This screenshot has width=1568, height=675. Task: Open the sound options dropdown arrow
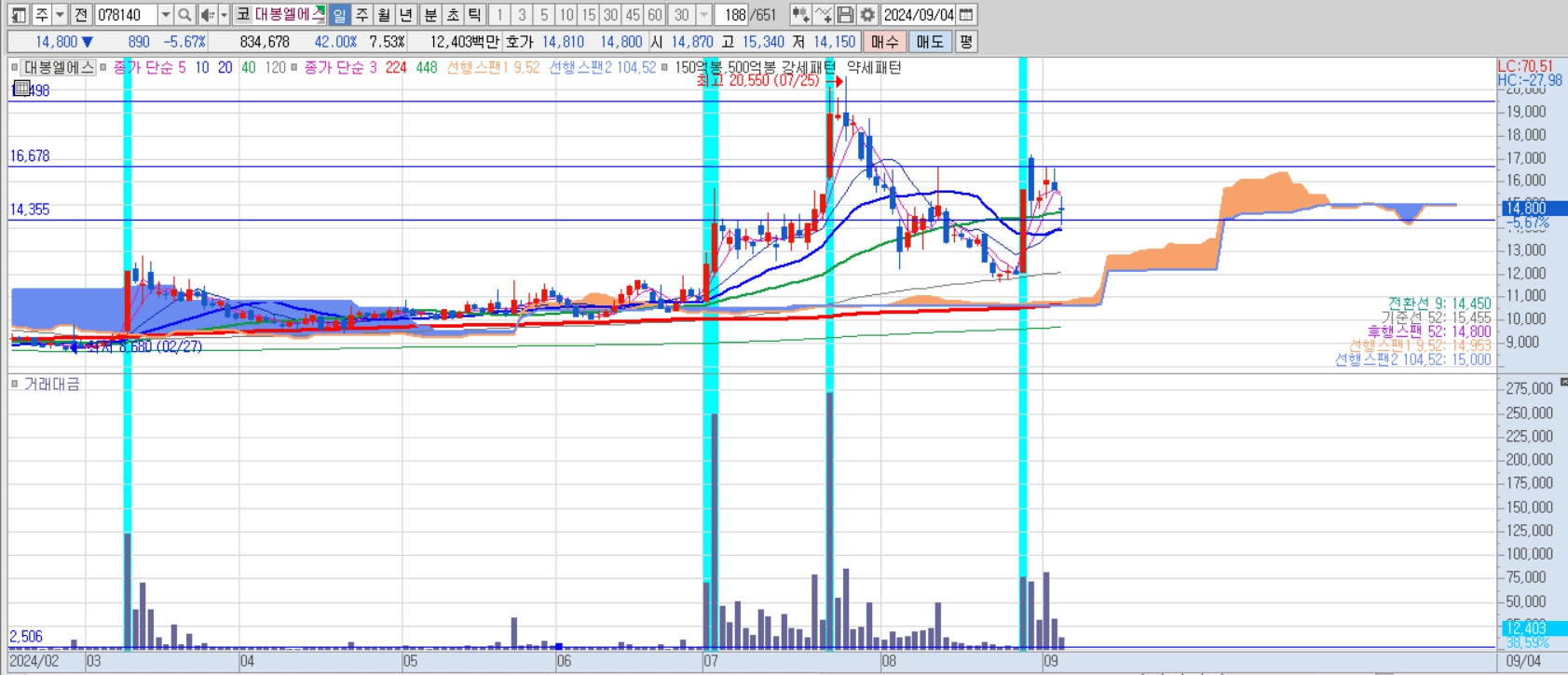pos(224,15)
